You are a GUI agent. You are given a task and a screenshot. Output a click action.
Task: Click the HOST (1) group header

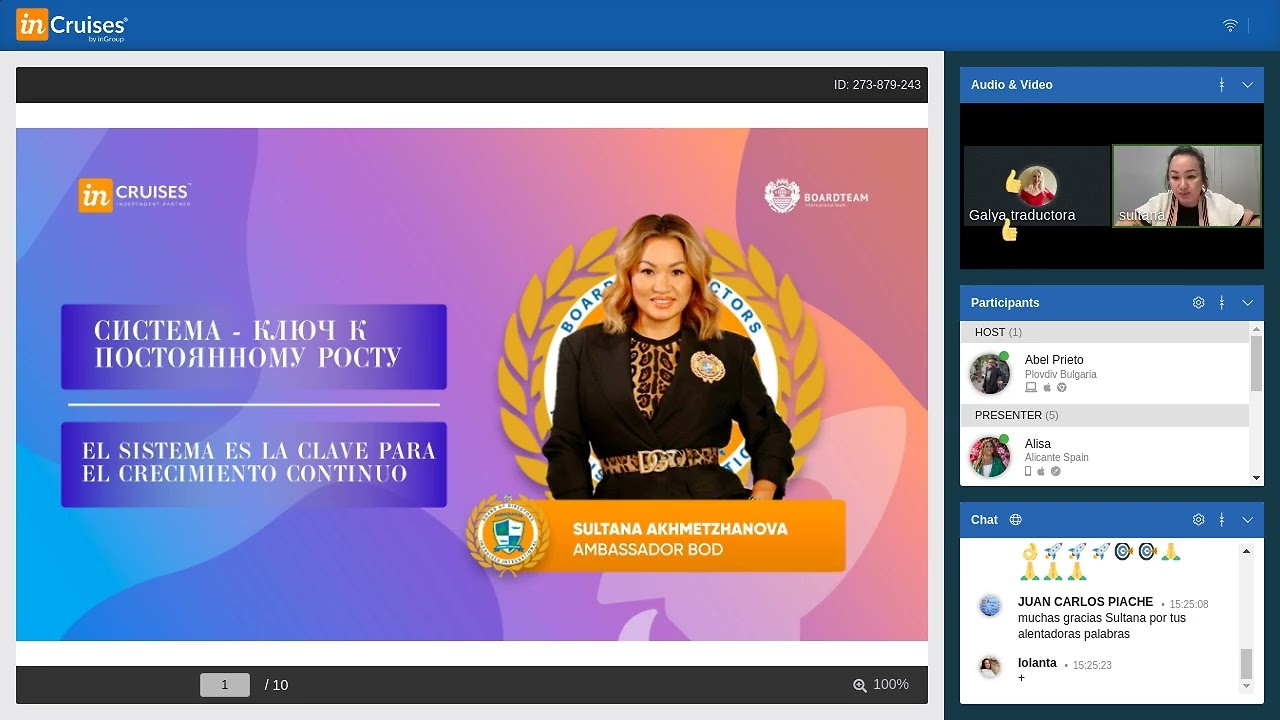pos(1105,332)
